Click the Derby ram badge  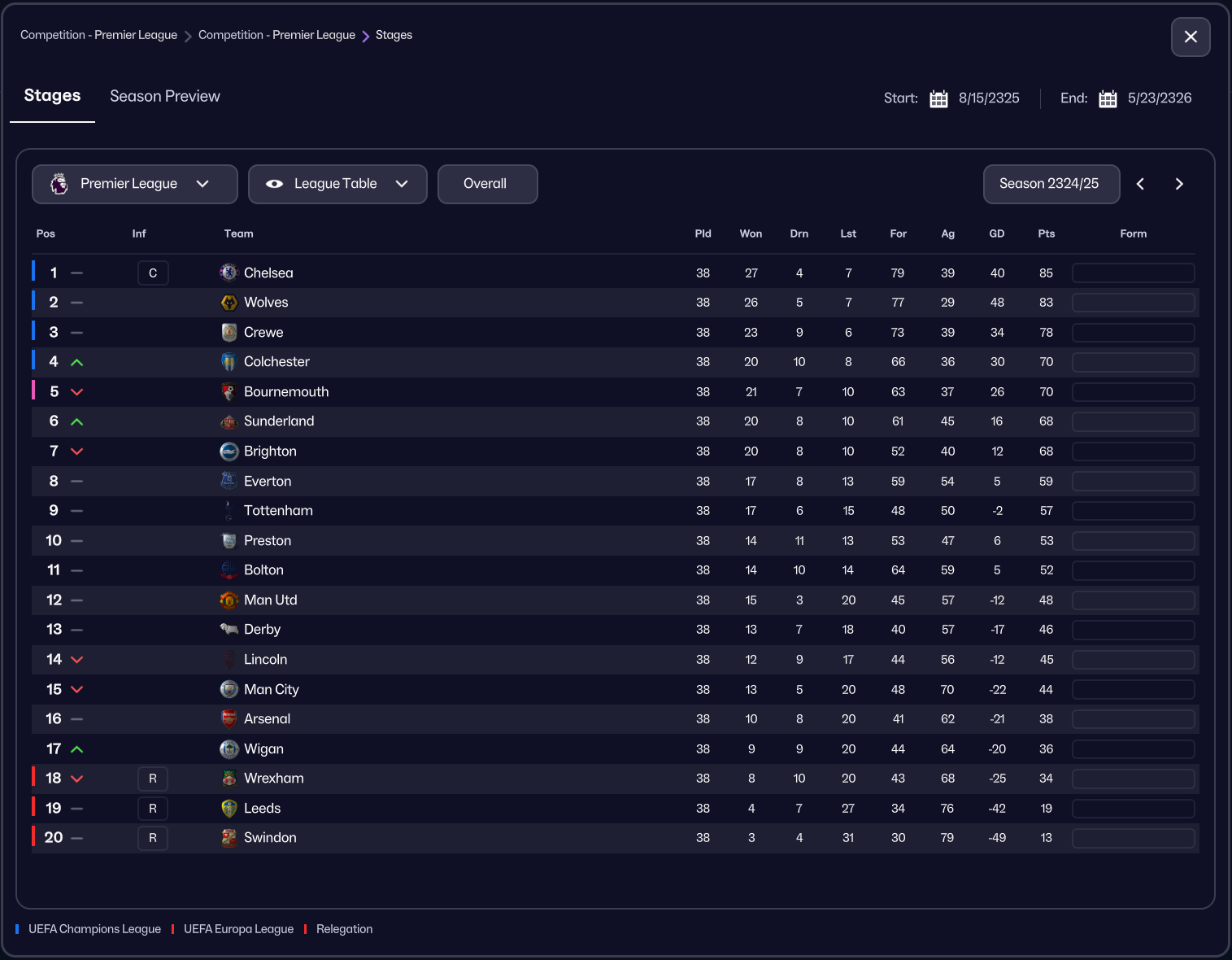coord(229,630)
